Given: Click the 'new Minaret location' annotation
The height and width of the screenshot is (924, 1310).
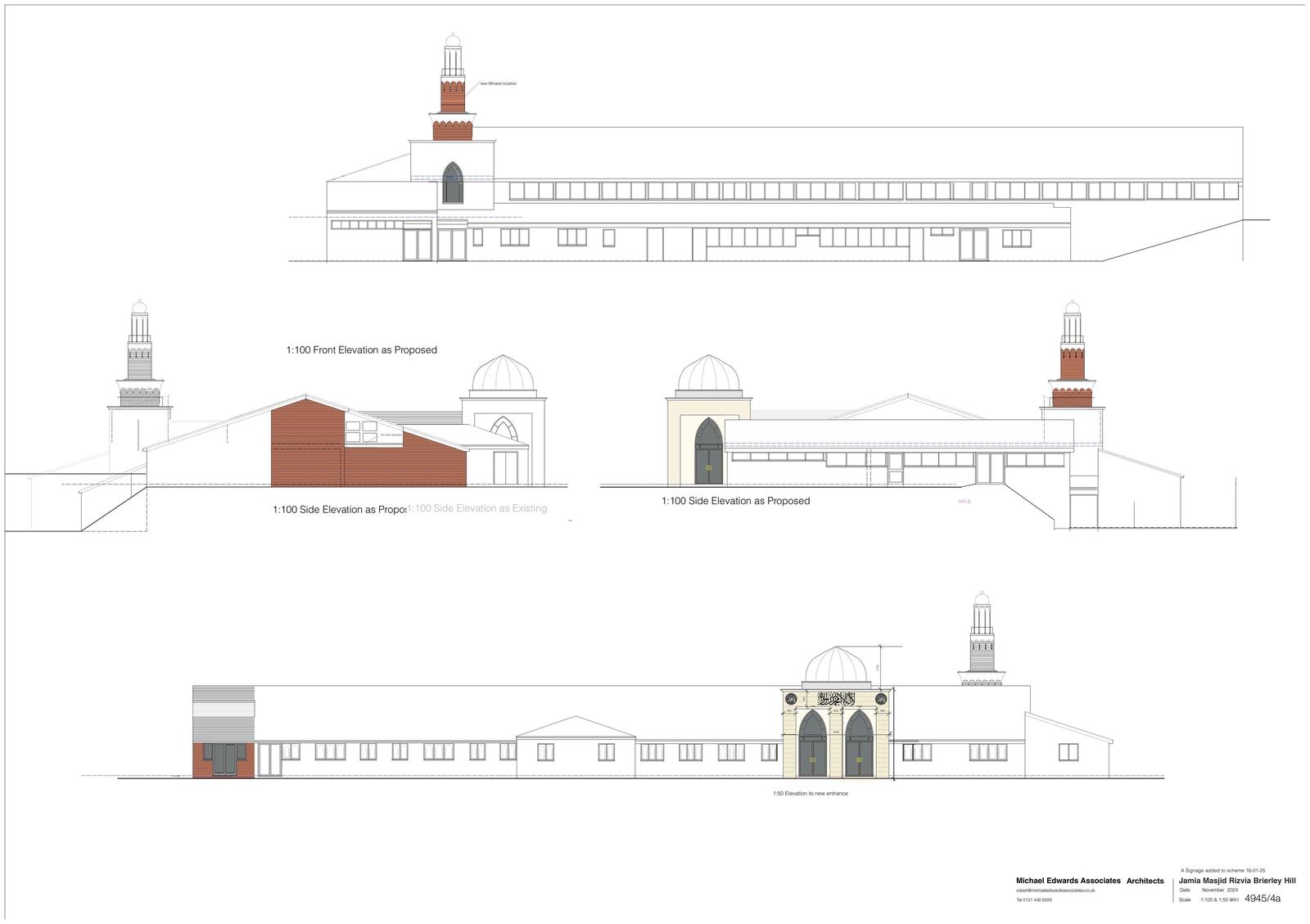Looking at the screenshot, I should pos(498,83).
